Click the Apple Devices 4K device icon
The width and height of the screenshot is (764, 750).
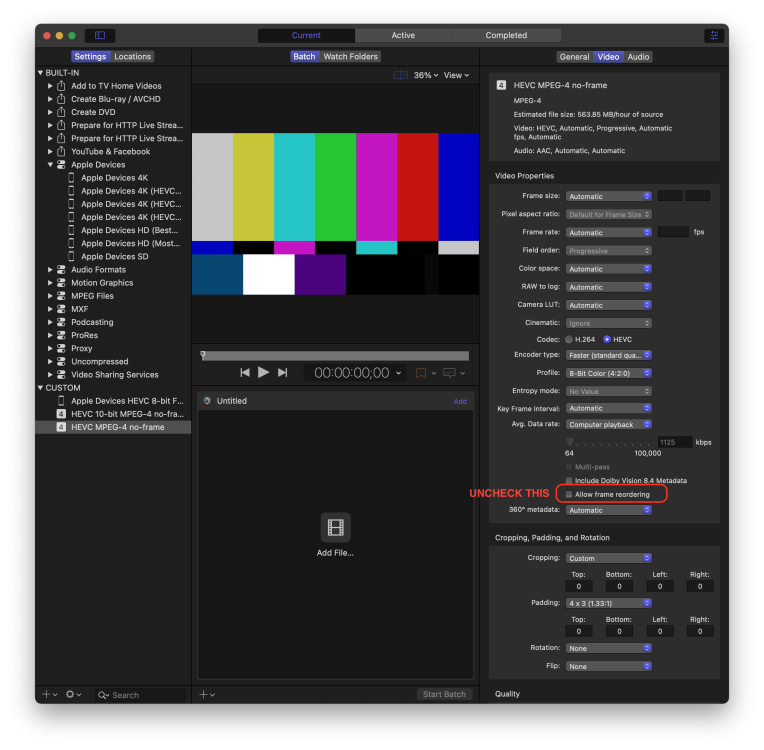tap(71, 178)
